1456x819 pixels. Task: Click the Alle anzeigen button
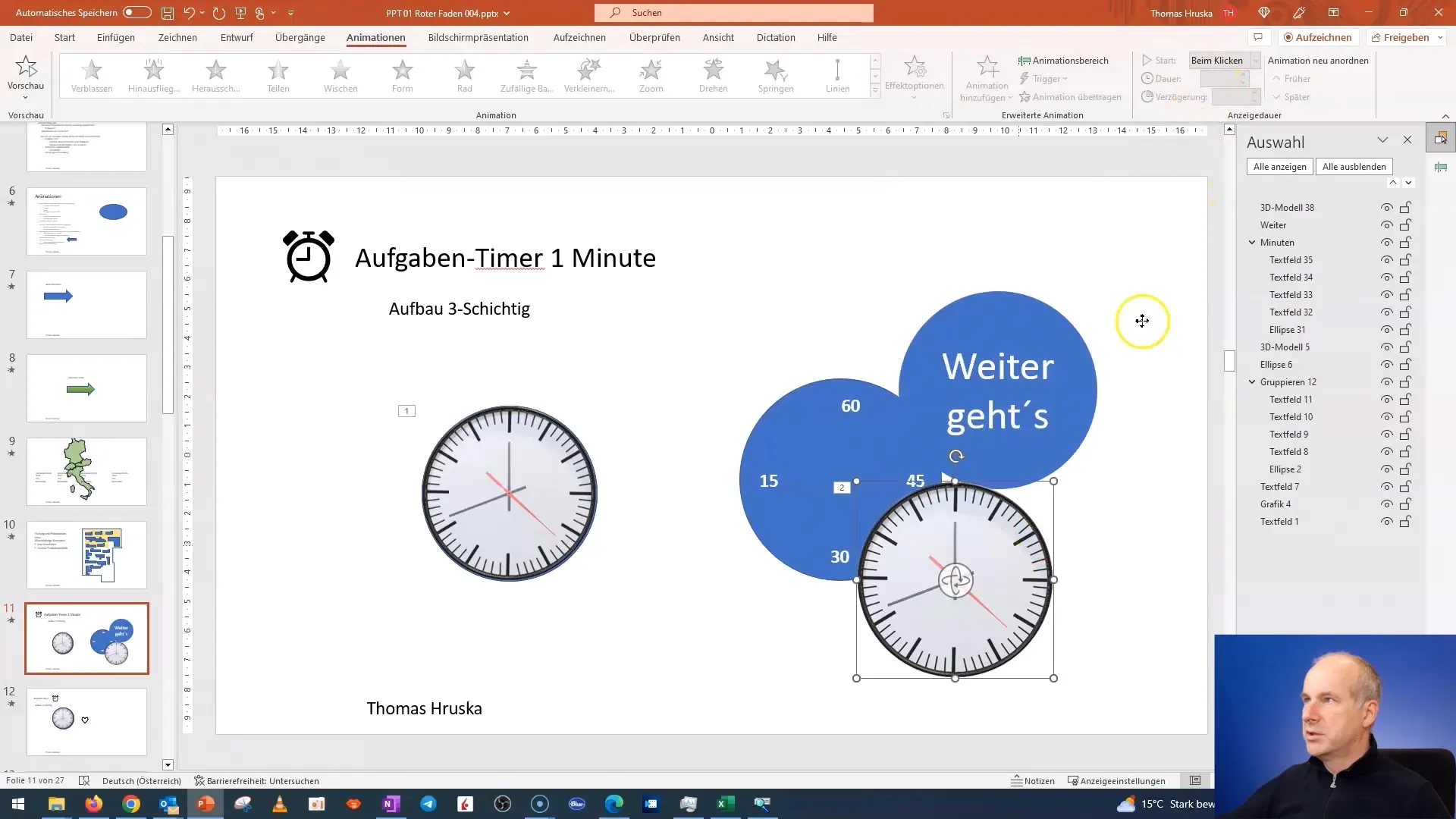[1280, 167]
